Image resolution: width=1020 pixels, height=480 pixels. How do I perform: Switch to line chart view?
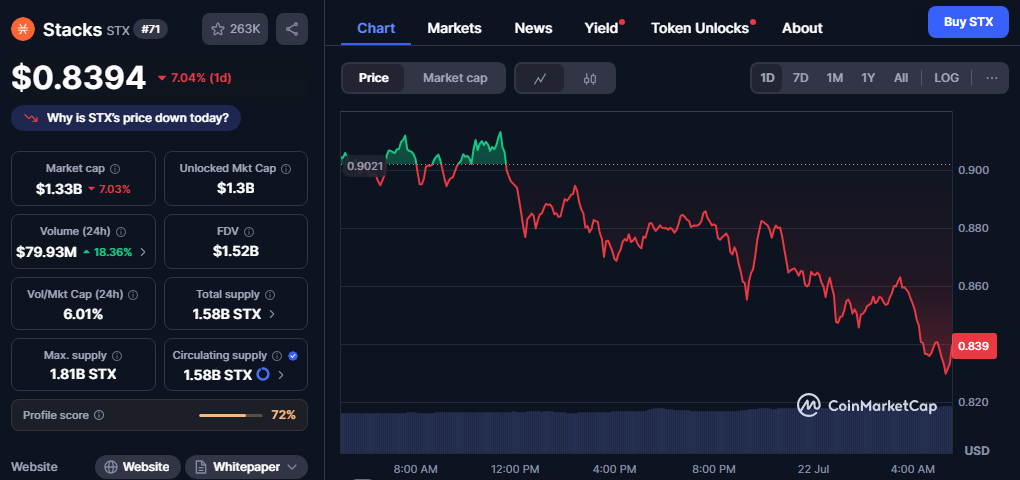[x=539, y=79]
